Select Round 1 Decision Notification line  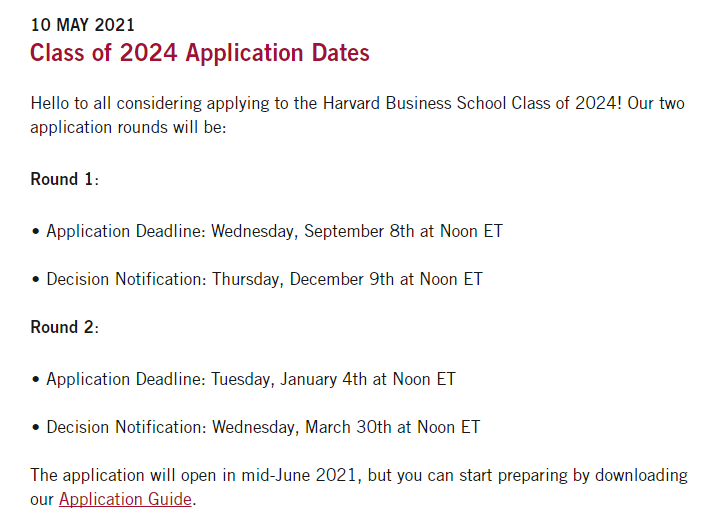tap(257, 279)
